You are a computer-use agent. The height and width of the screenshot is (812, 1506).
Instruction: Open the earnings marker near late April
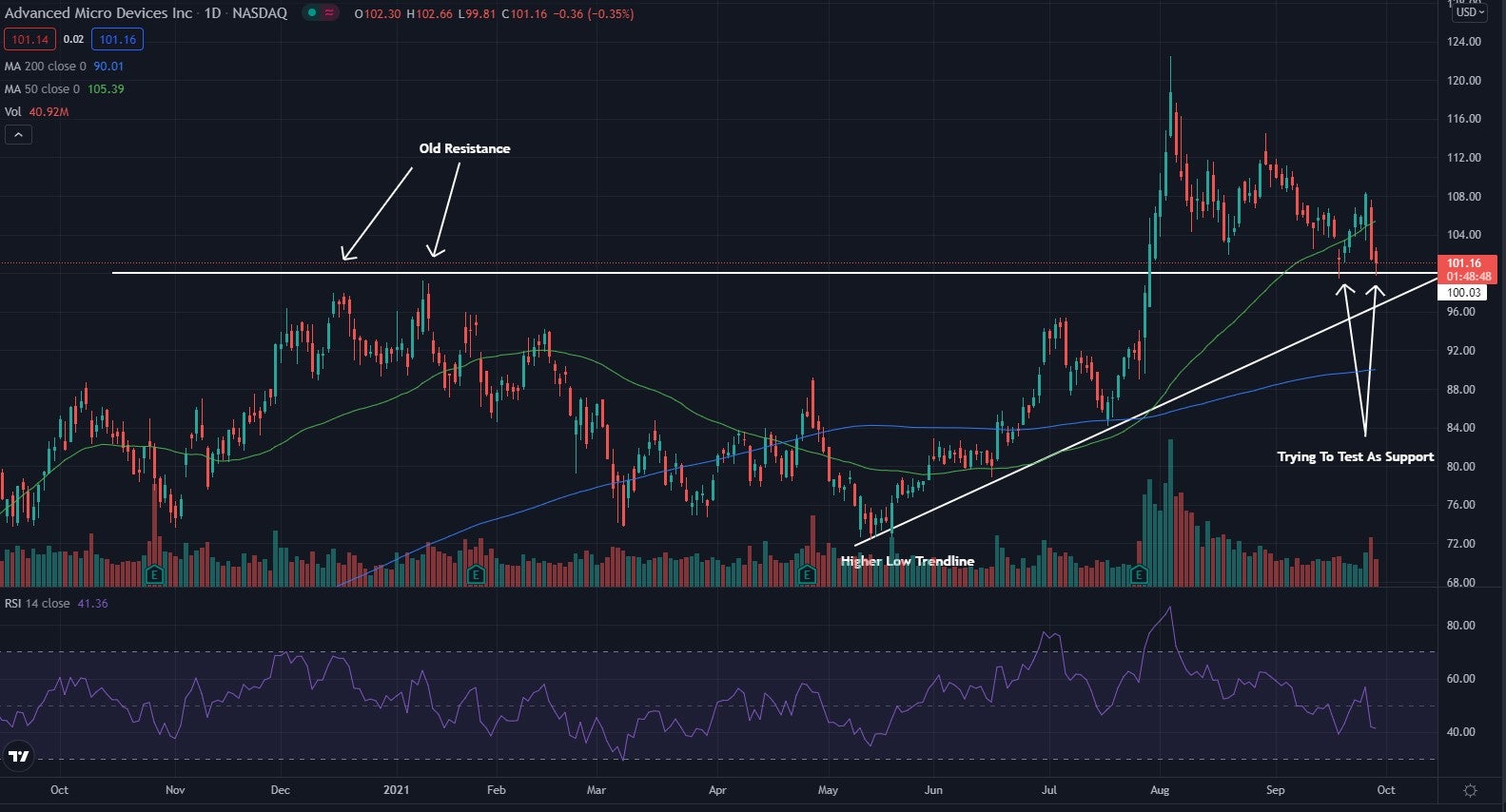(x=807, y=574)
